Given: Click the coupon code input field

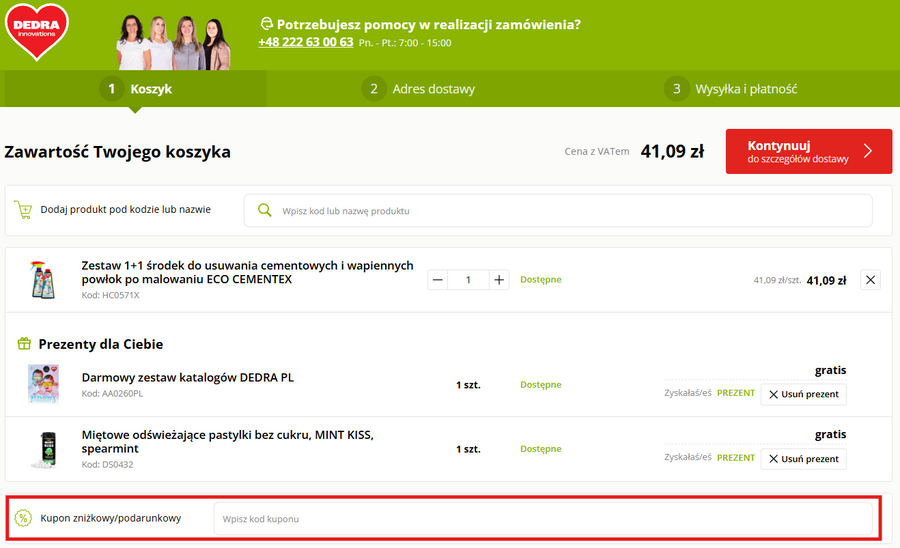Looking at the screenshot, I should point(542,519).
